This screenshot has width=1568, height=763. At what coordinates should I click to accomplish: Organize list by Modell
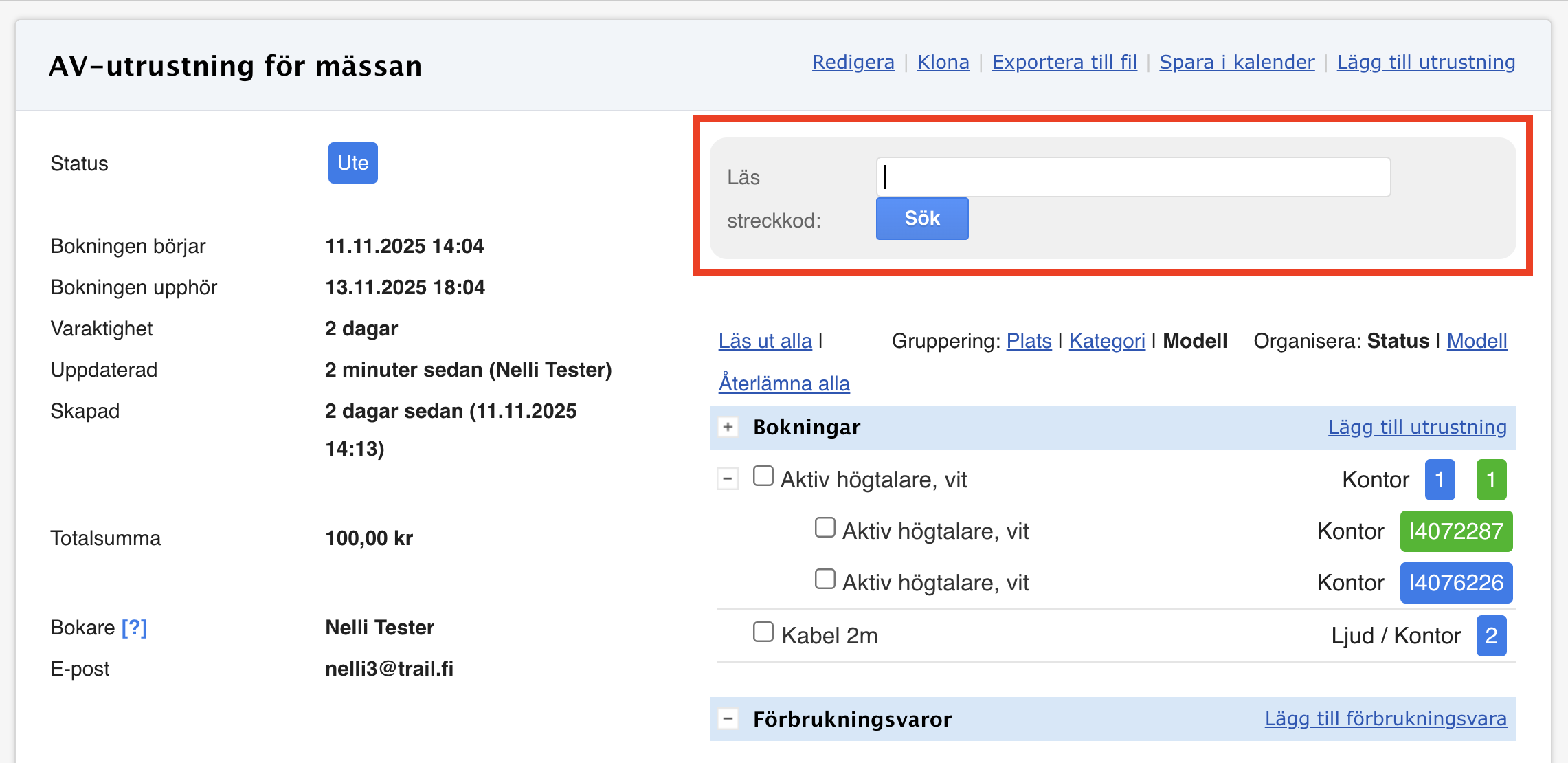pos(1477,341)
